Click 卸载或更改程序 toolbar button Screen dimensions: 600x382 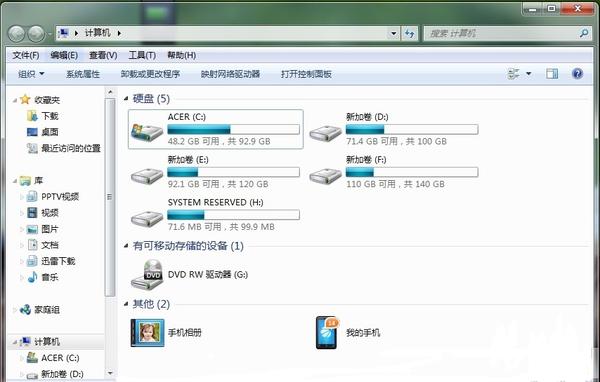click(150, 74)
